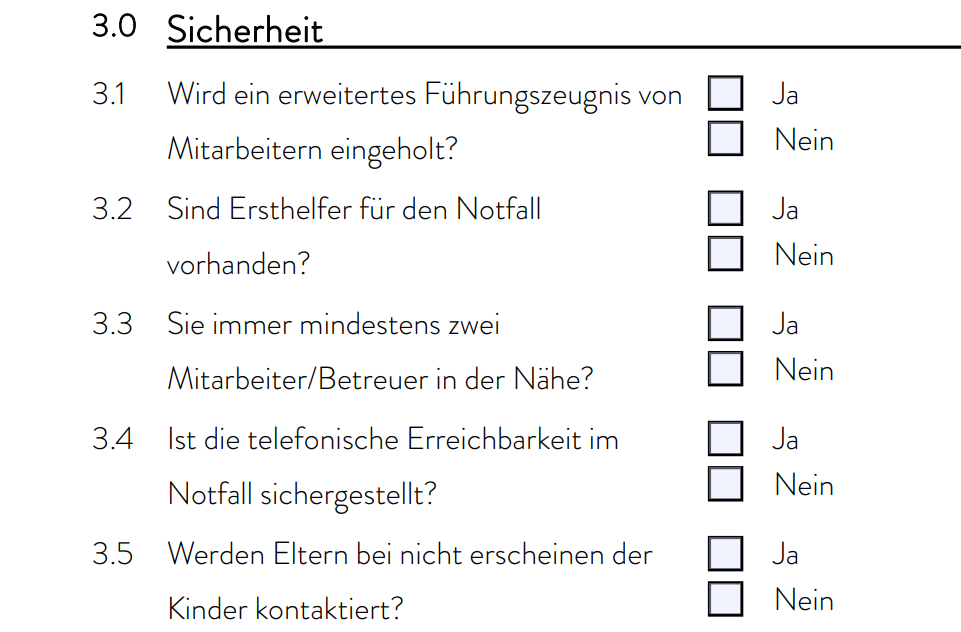The image size is (961, 632).
Task: Click the section number 3.0
Action: coord(114,26)
